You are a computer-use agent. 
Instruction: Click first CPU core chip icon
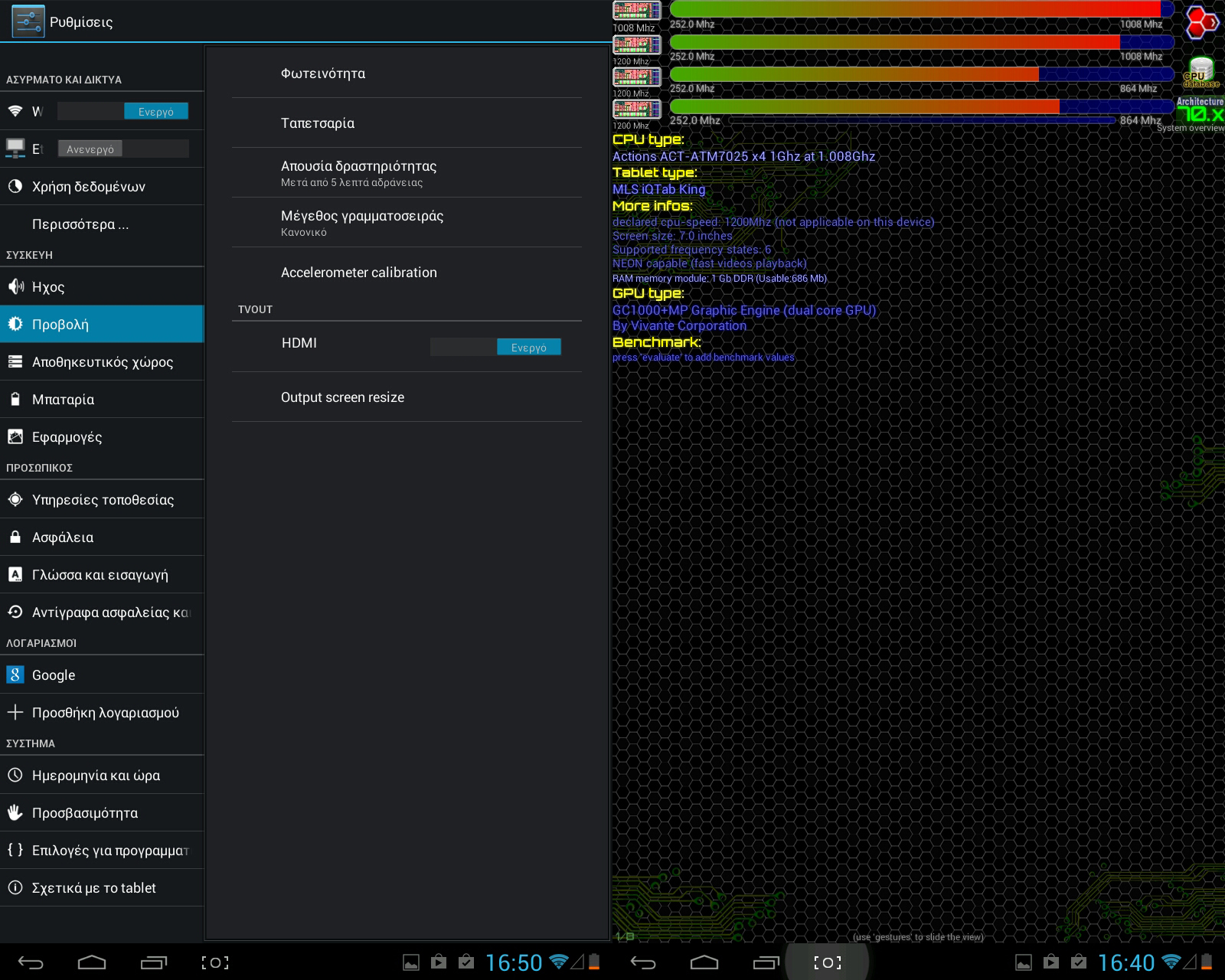[x=636, y=11]
